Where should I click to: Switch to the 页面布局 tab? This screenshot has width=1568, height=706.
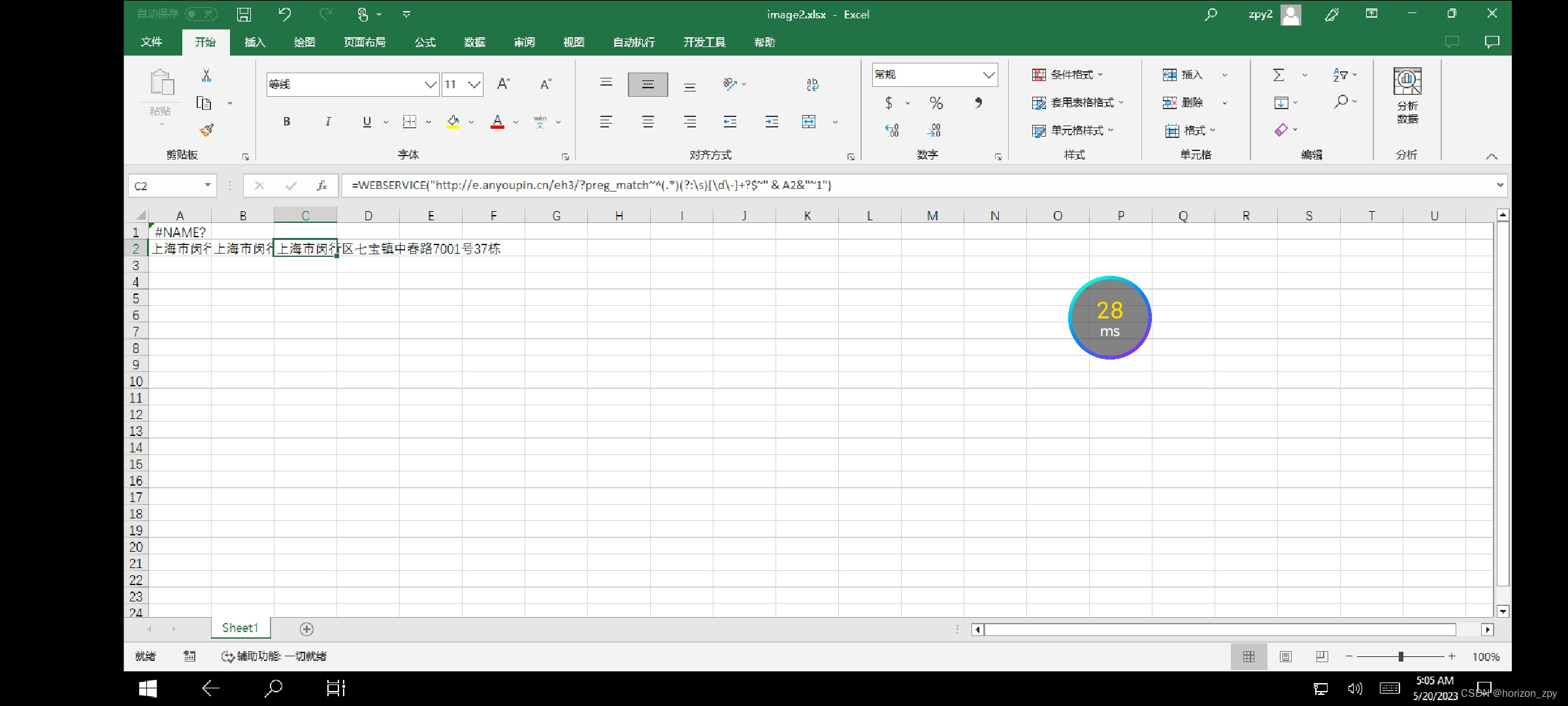(x=365, y=42)
